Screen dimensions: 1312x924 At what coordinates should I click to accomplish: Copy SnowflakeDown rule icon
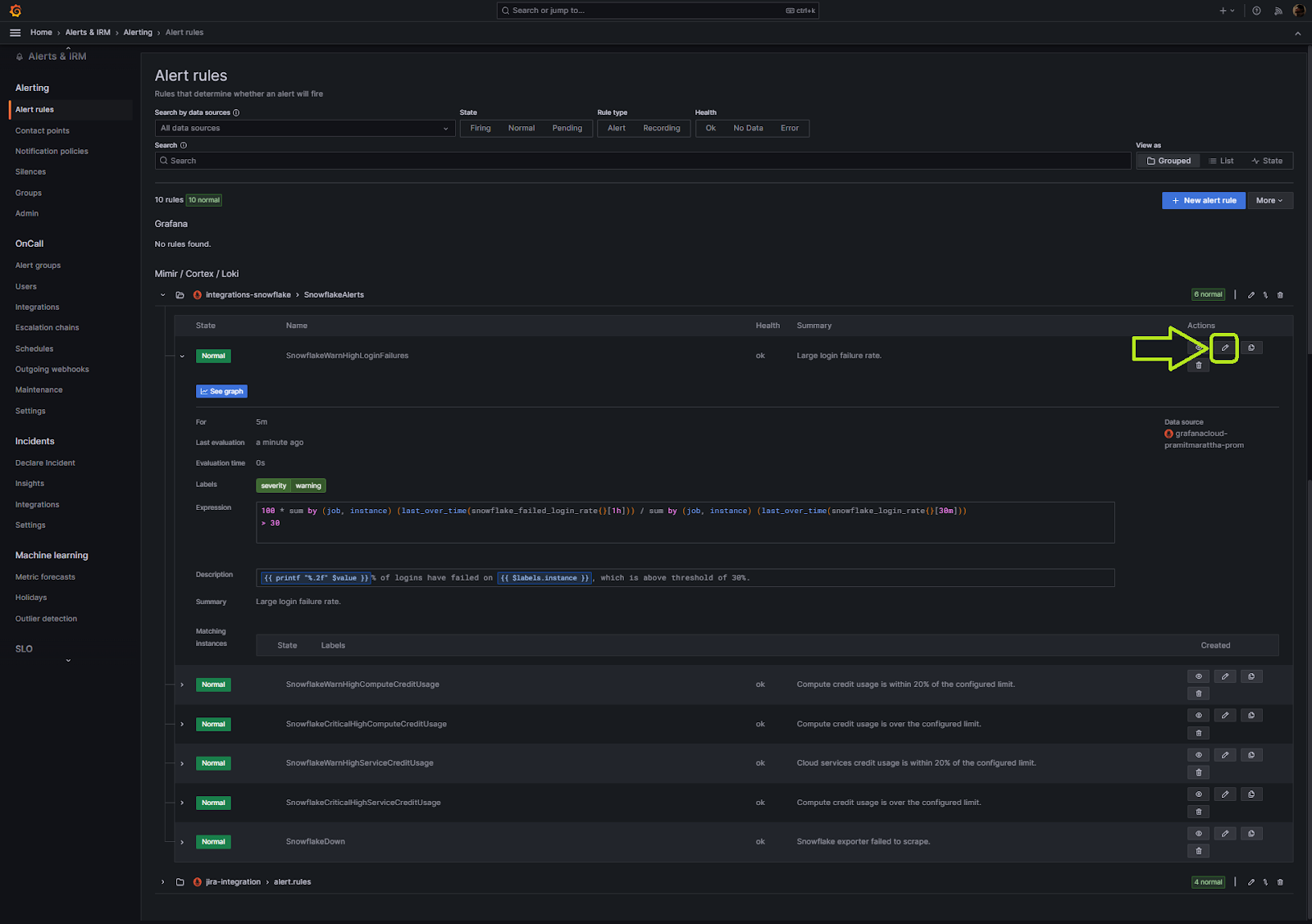pos(1251,834)
